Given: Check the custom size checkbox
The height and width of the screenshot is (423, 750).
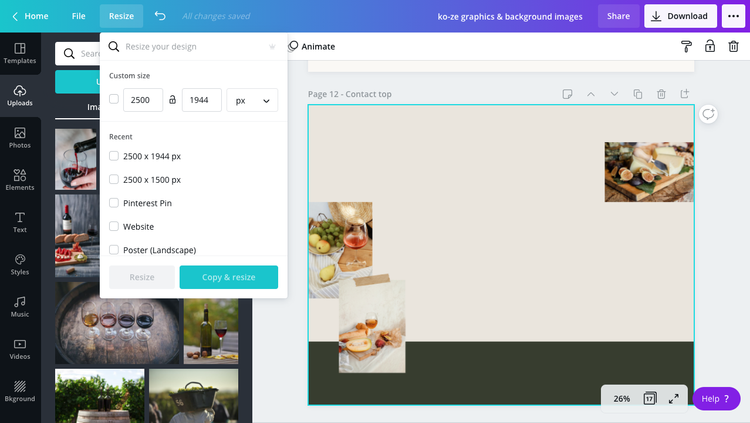Looking at the screenshot, I should [x=114, y=99].
